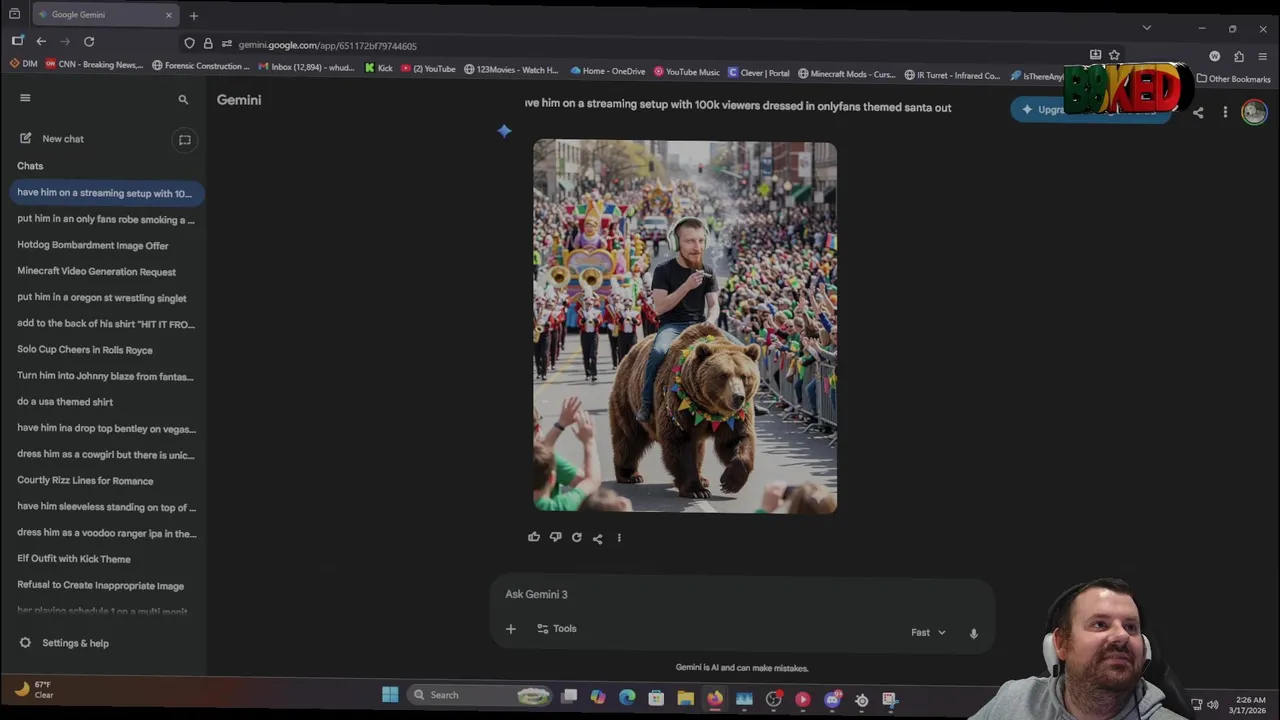Click the browser address bar URL
This screenshot has height=720, width=1280.
click(328, 45)
